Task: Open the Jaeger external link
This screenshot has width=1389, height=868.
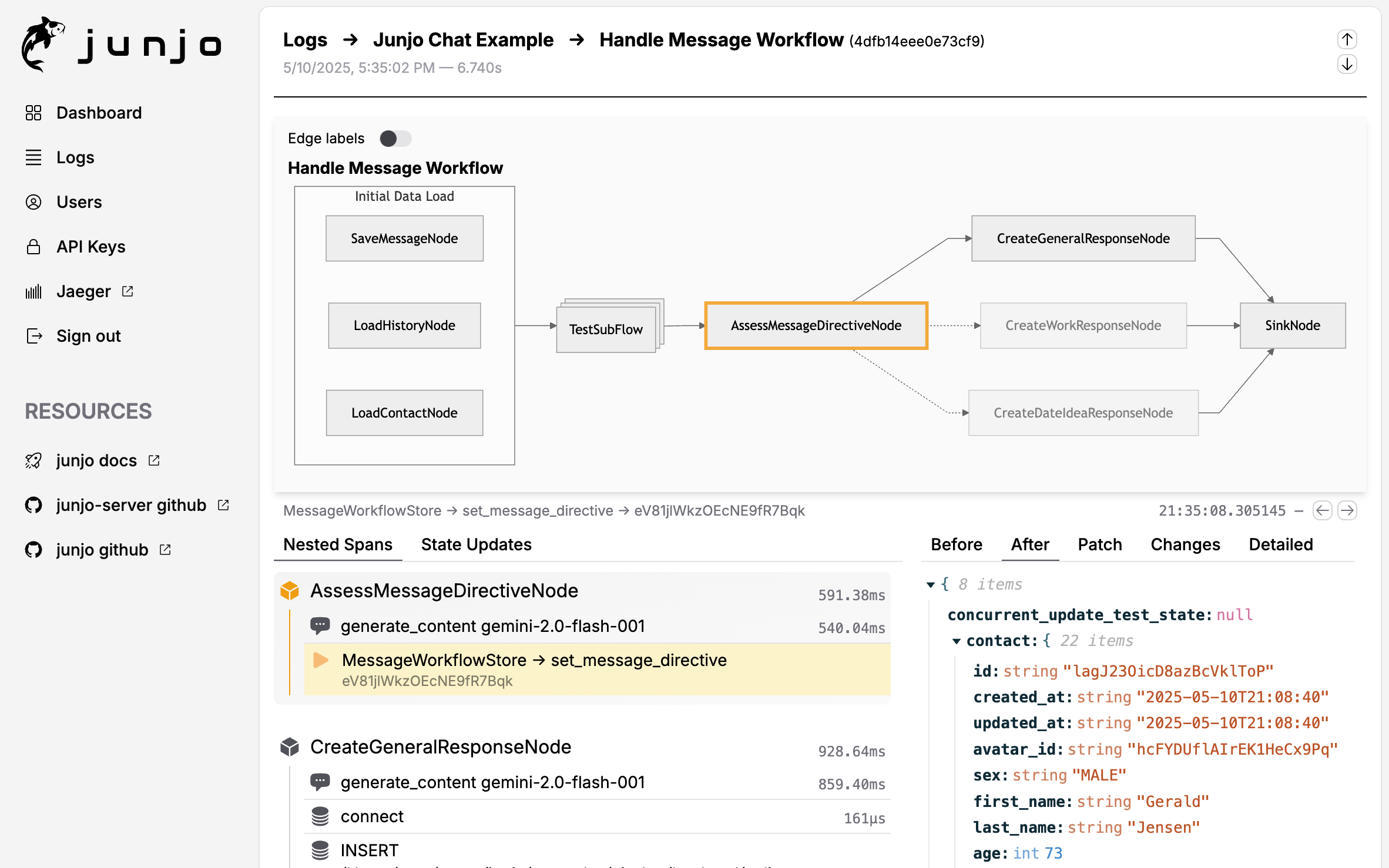Action: pyautogui.click(x=83, y=291)
